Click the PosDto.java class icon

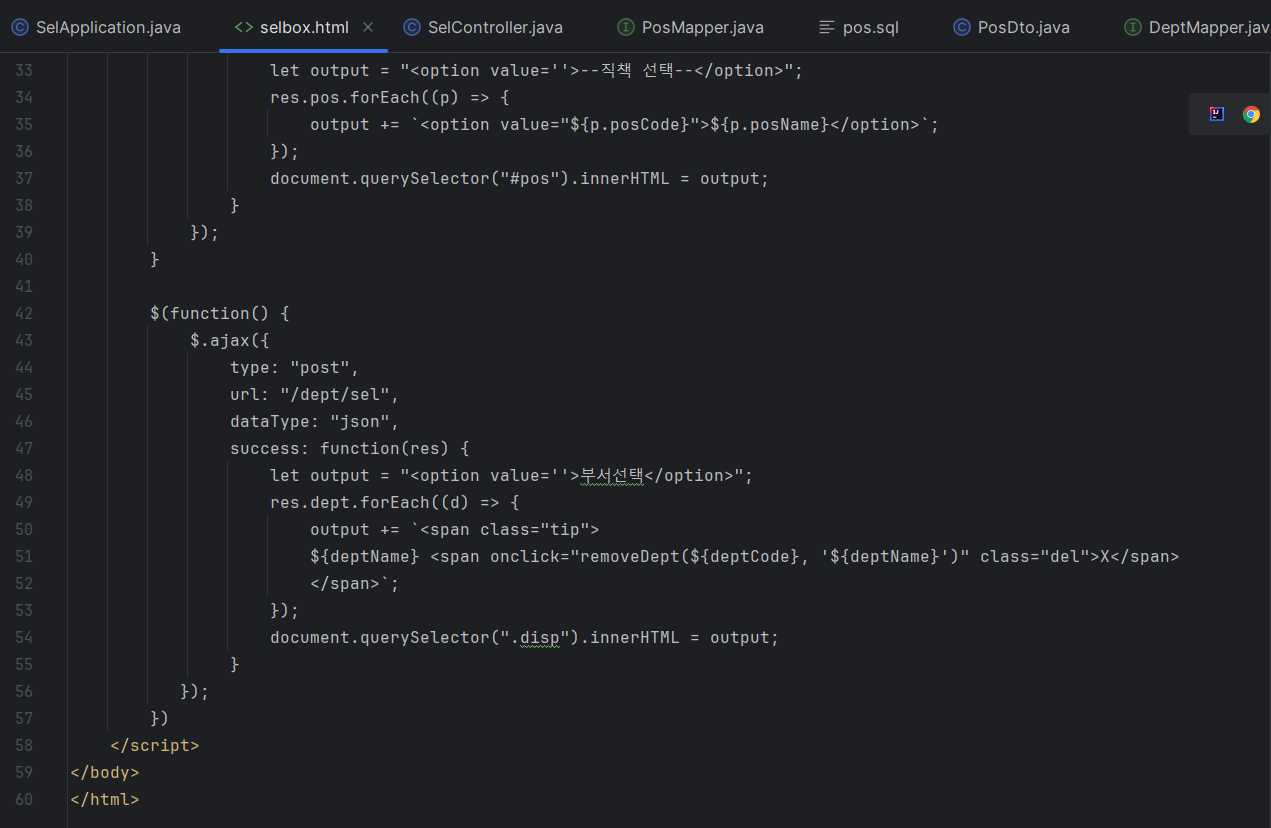point(962,27)
